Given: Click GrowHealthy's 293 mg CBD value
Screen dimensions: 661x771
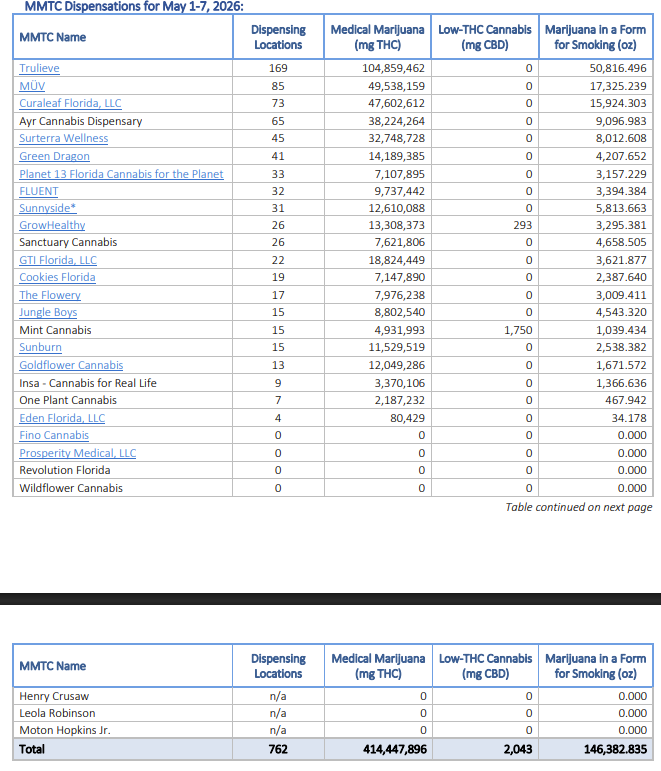Looking at the screenshot, I should pos(522,225).
